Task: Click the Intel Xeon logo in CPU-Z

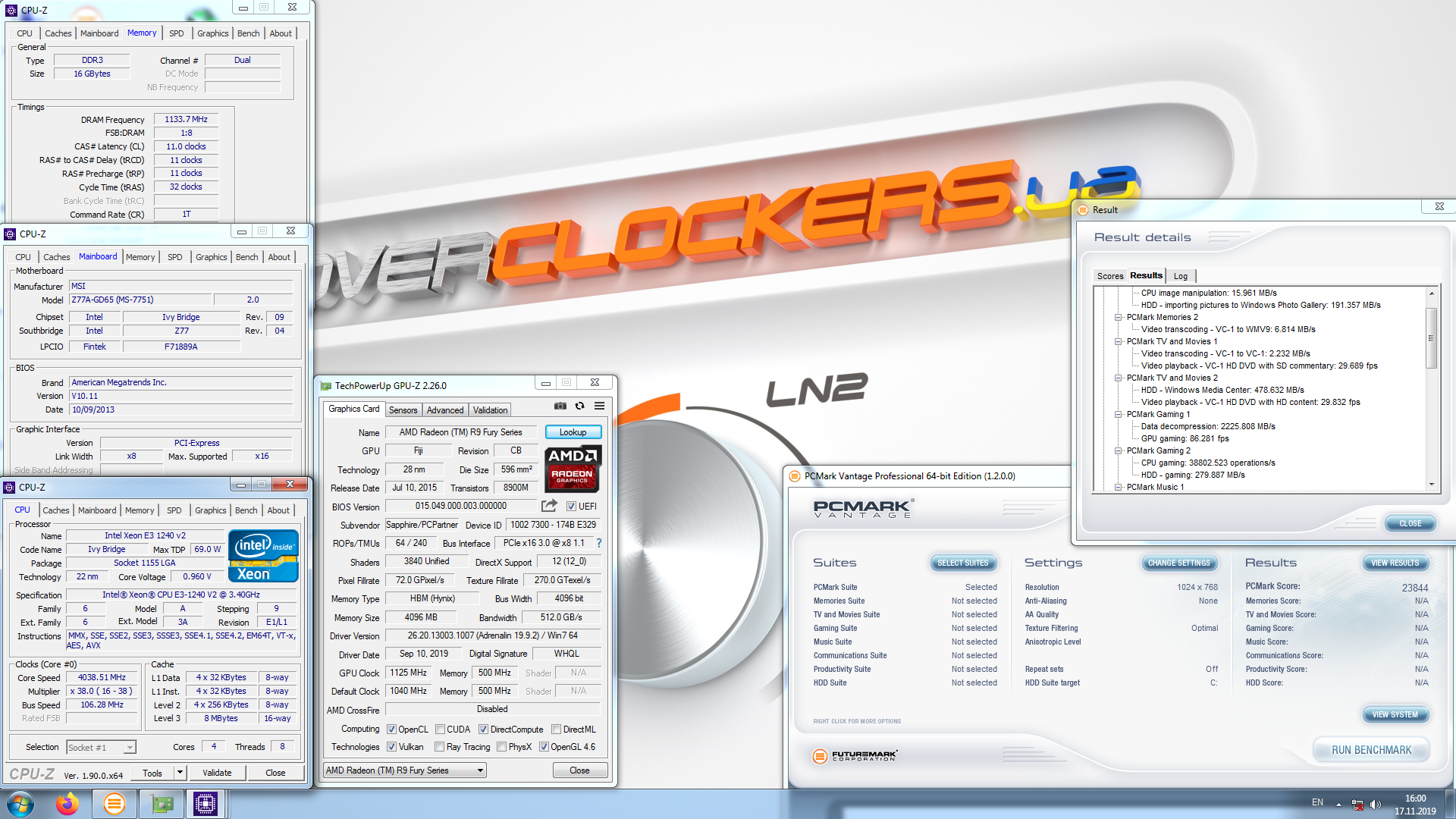Action: 263,556
